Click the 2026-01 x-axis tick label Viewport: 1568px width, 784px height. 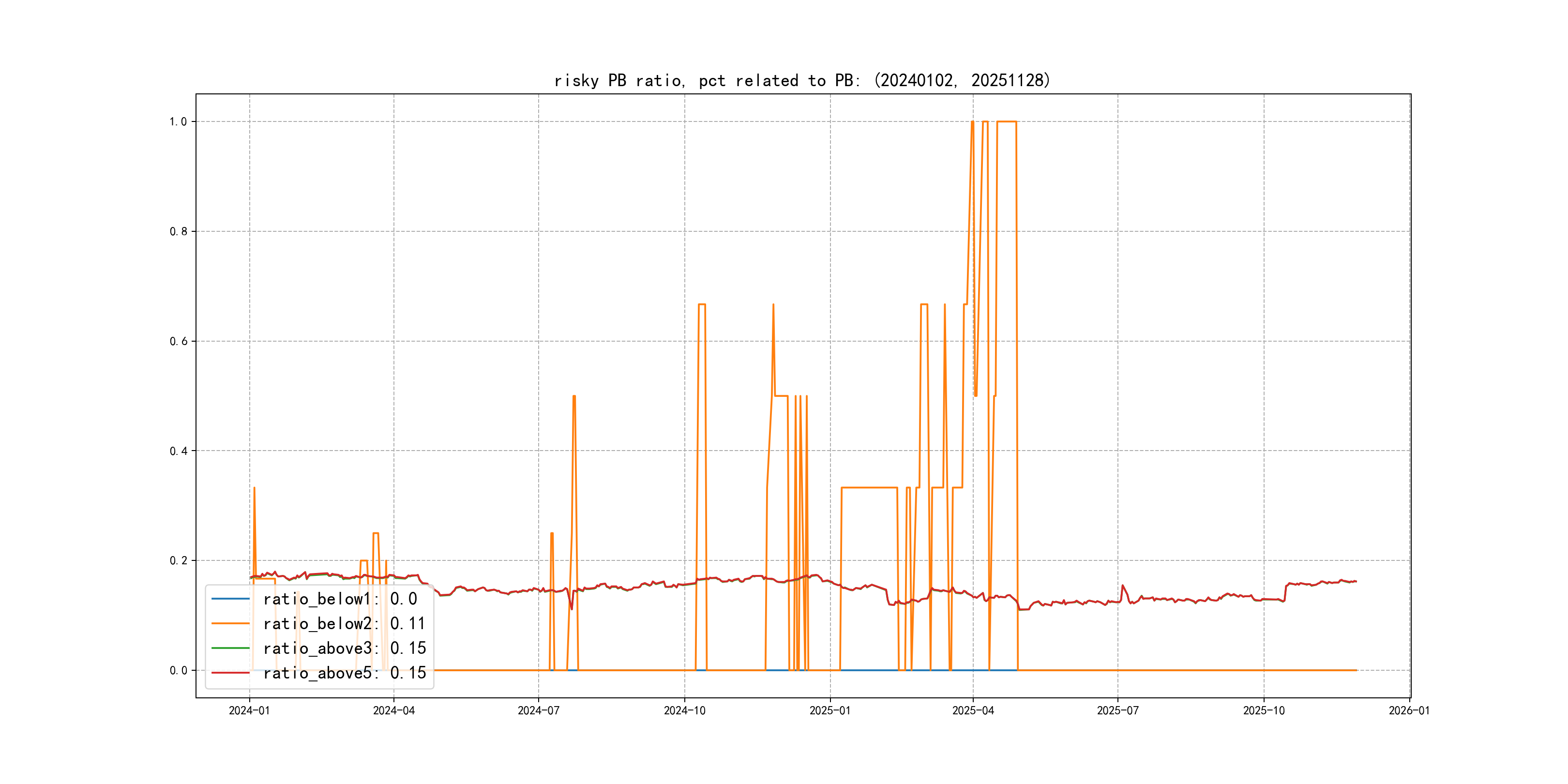click(1409, 710)
